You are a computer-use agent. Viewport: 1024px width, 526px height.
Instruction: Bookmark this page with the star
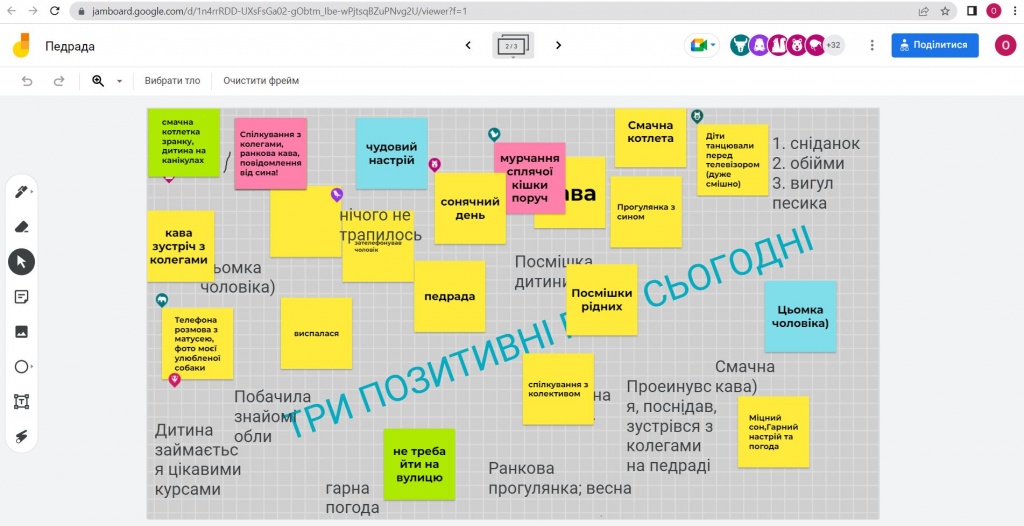click(945, 11)
